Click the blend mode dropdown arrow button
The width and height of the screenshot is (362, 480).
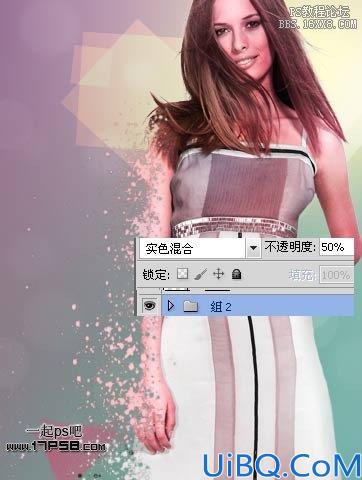coord(253,248)
